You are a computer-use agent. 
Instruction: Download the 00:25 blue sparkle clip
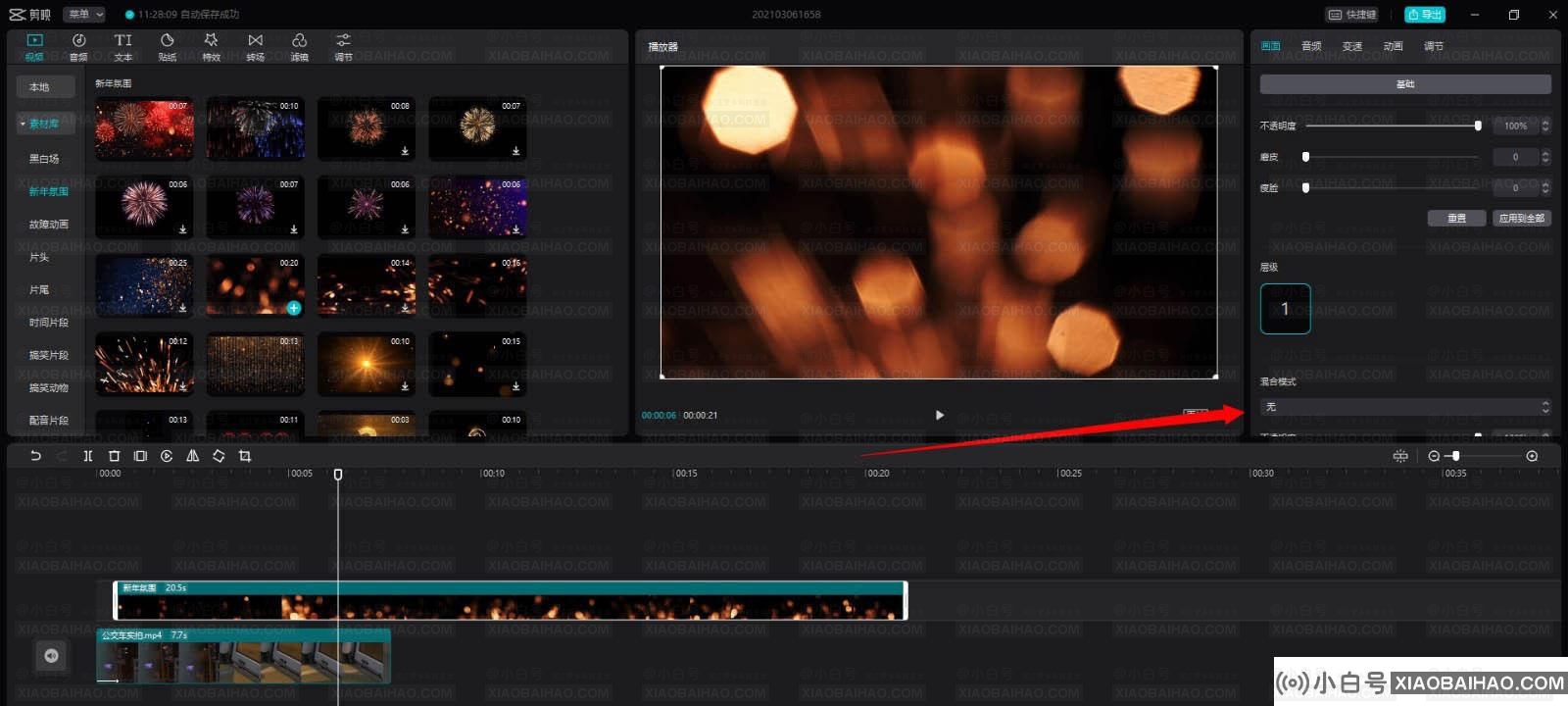(x=183, y=308)
